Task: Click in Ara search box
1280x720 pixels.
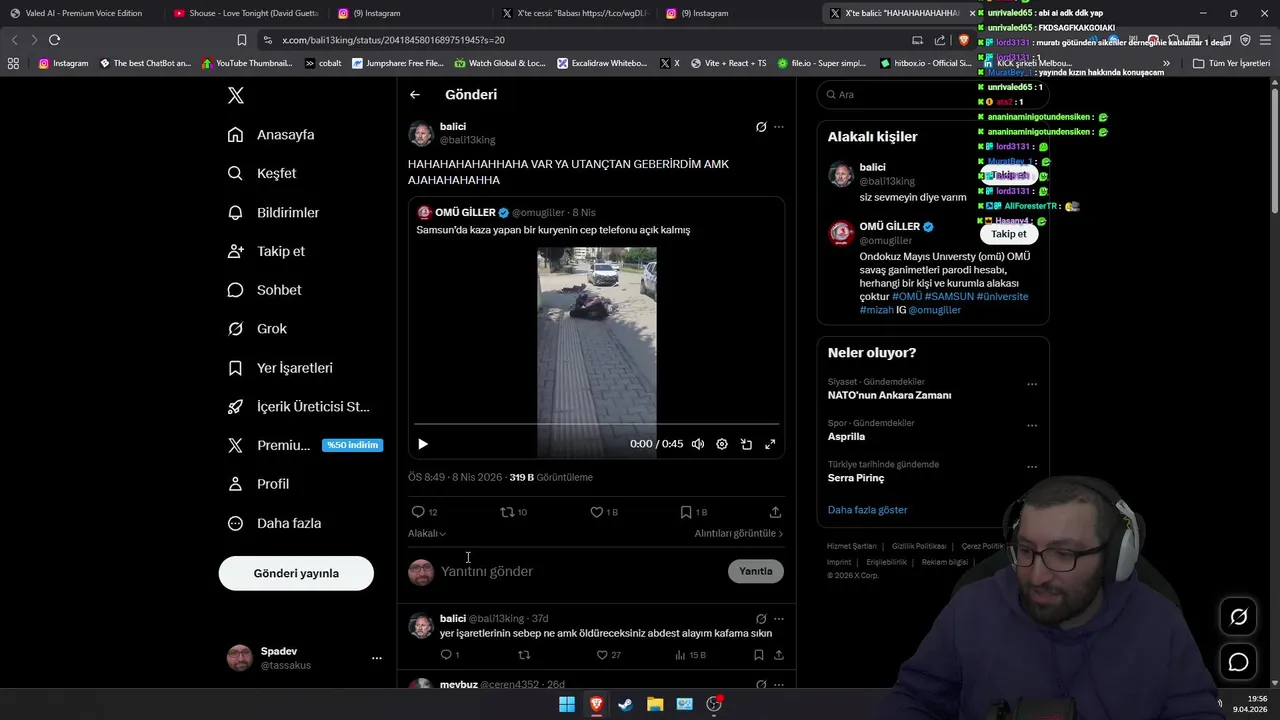Action: 932,94
